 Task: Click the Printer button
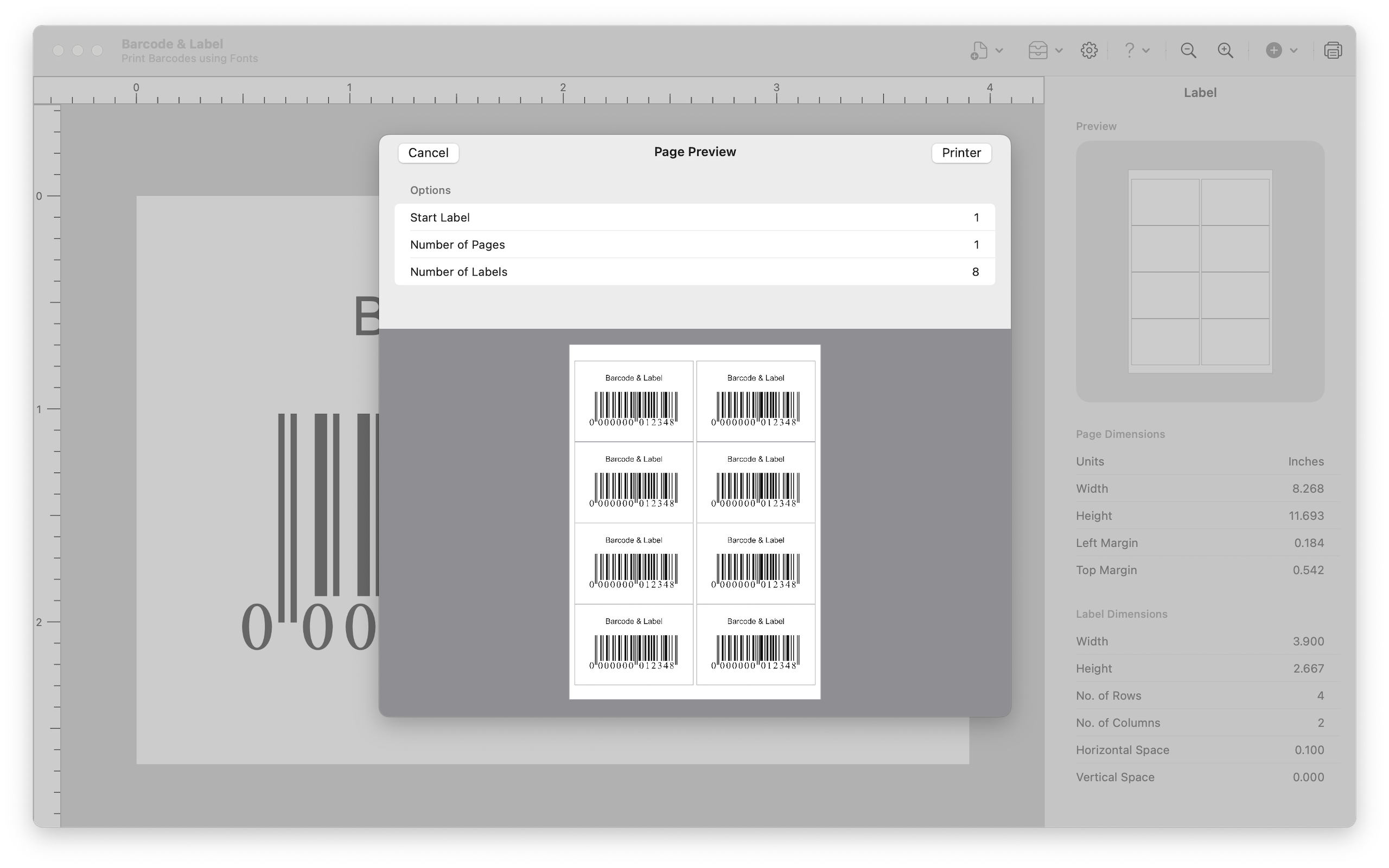[x=961, y=152]
